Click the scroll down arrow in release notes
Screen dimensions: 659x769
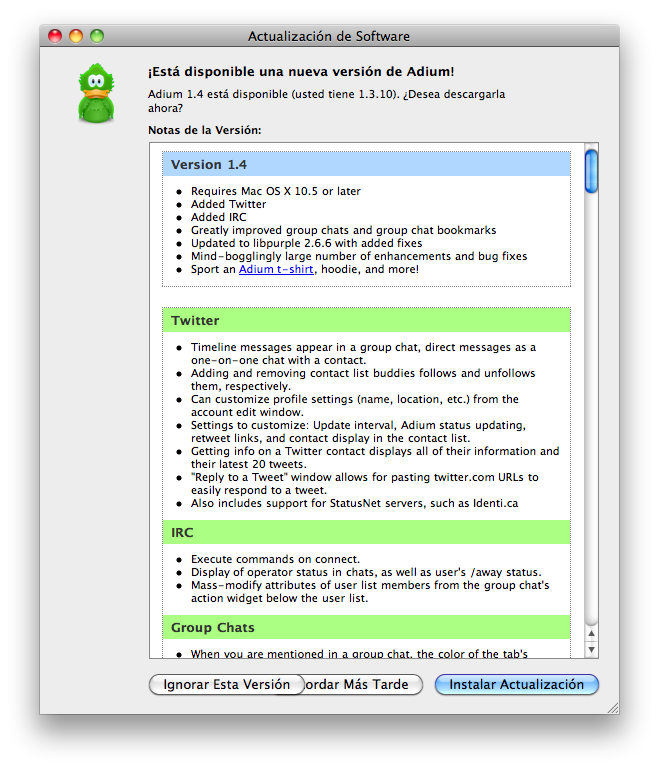click(x=591, y=649)
